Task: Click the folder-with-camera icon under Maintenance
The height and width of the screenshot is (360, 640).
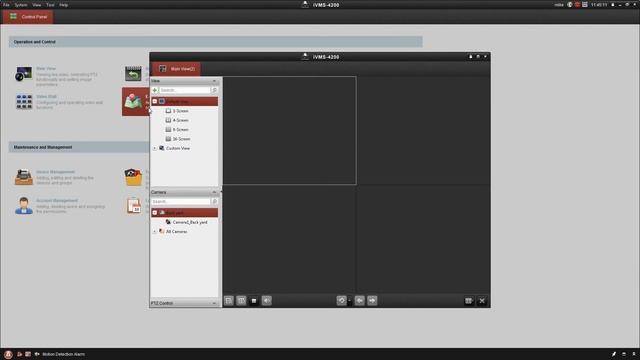Action: 133,177
